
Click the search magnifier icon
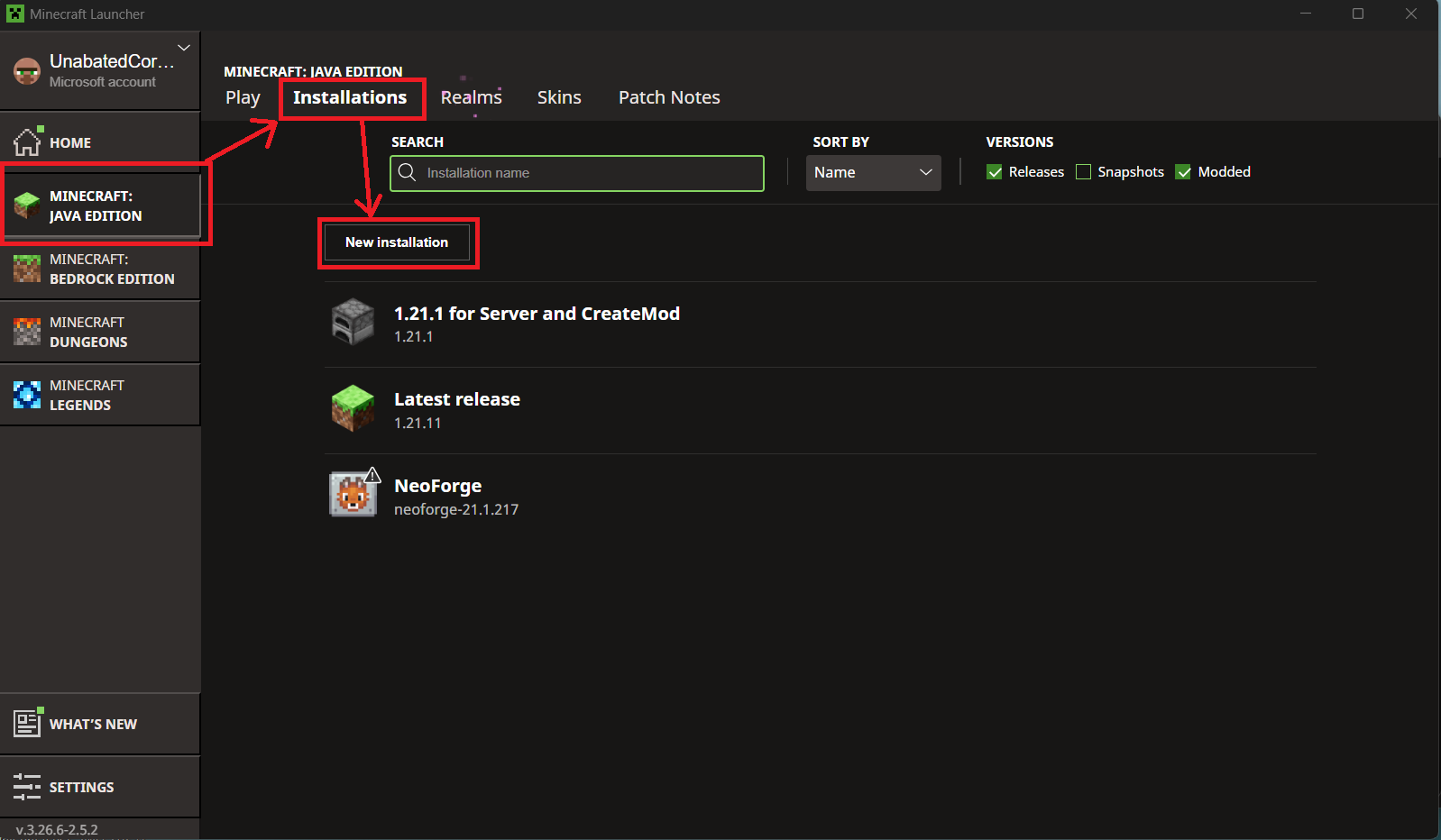(x=407, y=172)
